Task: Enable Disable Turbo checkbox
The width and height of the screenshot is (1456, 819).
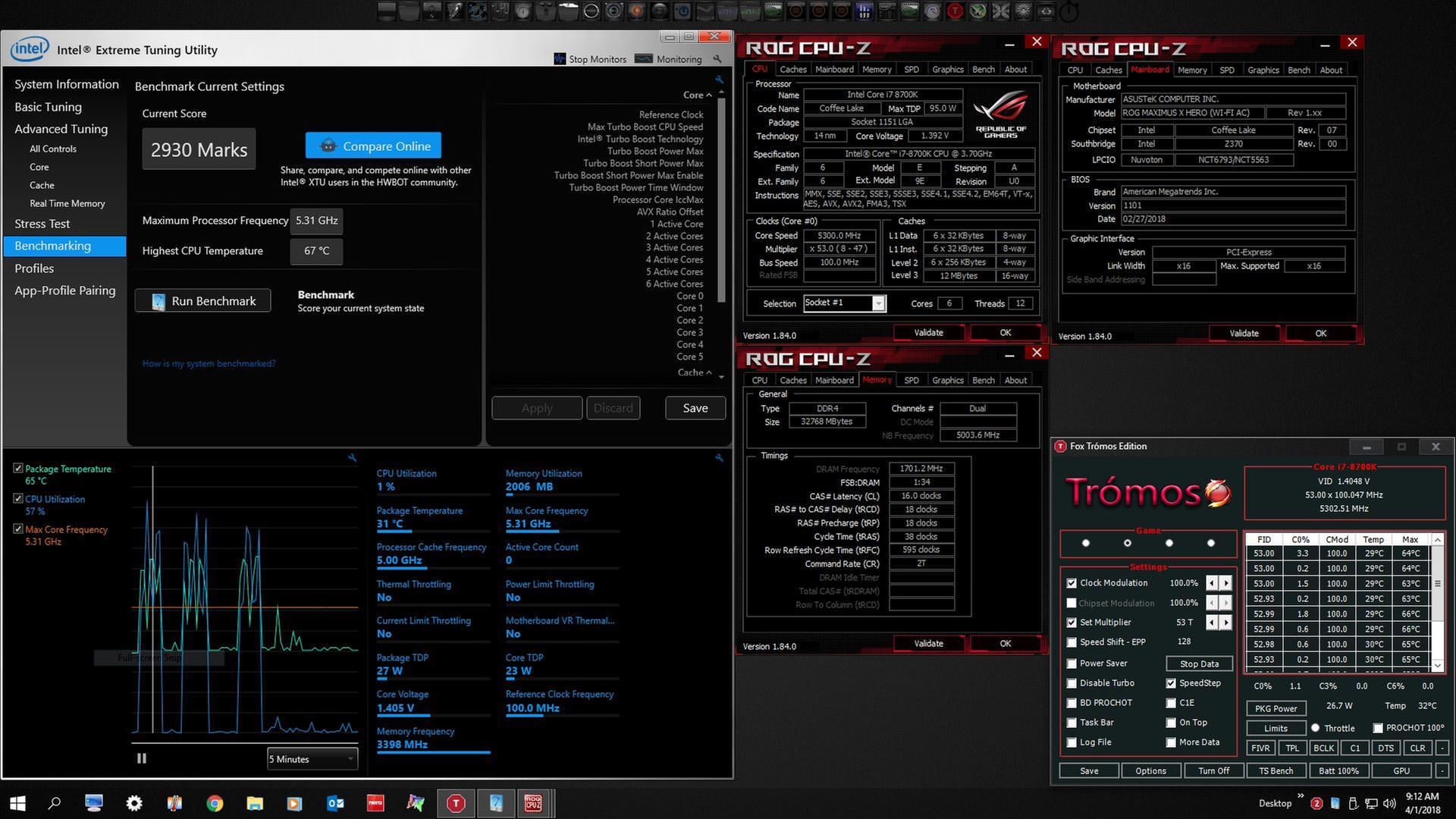Action: tap(1072, 683)
